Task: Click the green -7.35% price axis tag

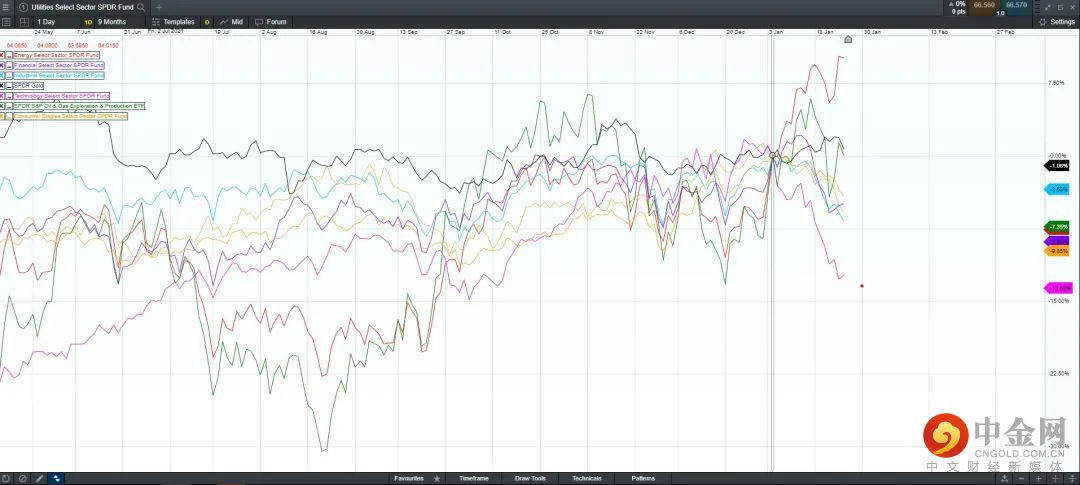Action: point(1057,227)
